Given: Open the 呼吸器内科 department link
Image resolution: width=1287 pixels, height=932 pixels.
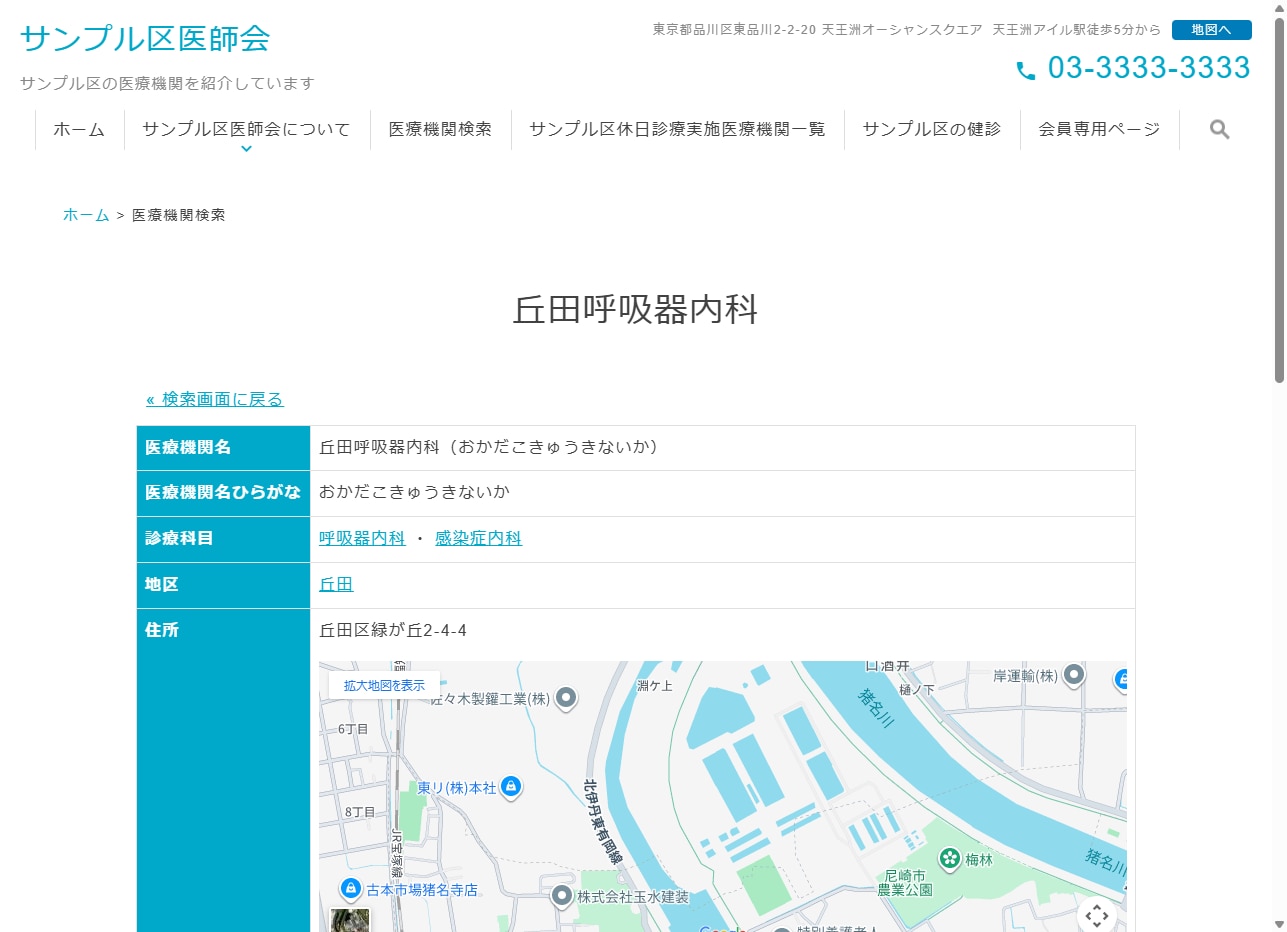Looking at the screenshot, I should click(362, 538).
